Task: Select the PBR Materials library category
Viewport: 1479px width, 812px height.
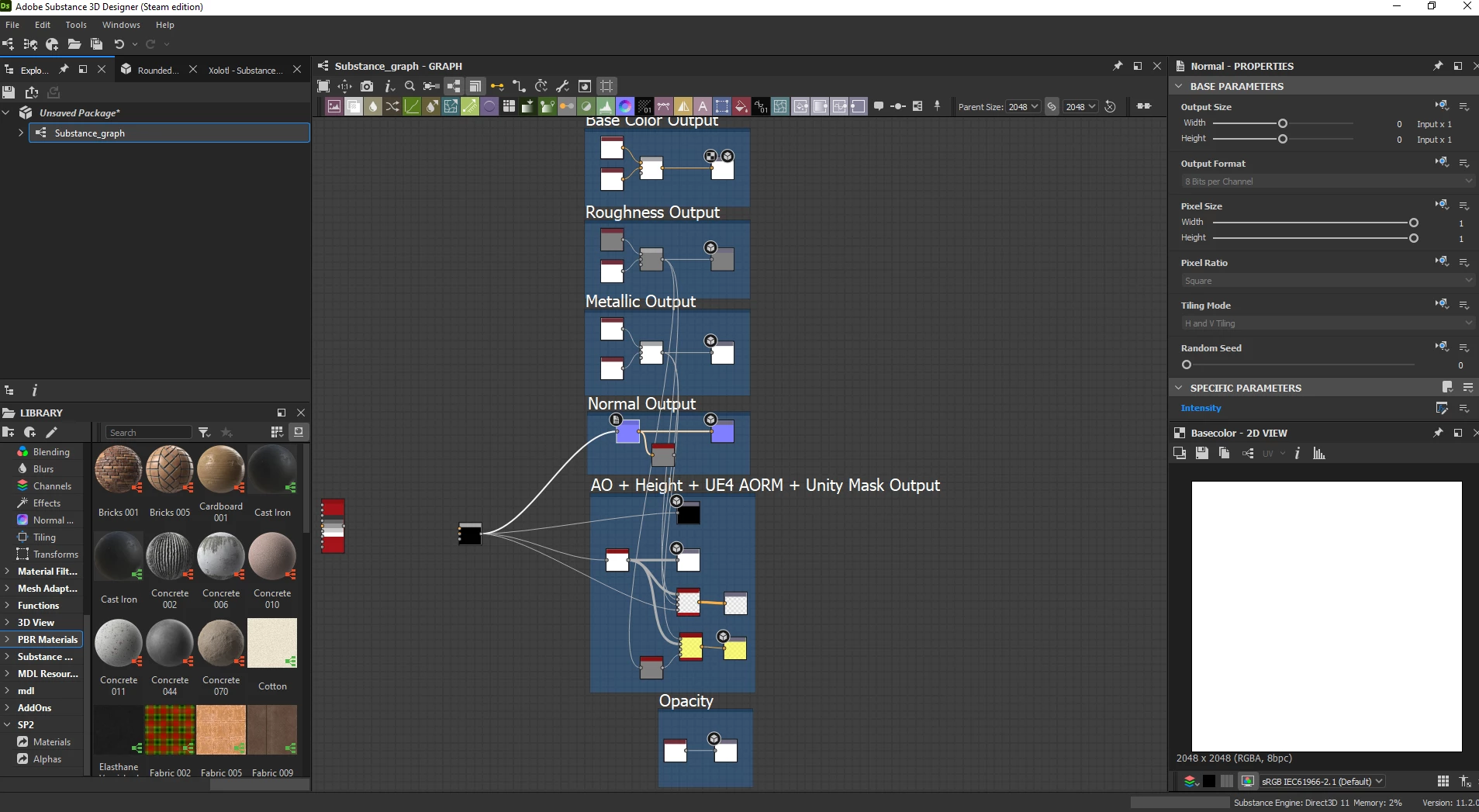Action: coord(47,640)
